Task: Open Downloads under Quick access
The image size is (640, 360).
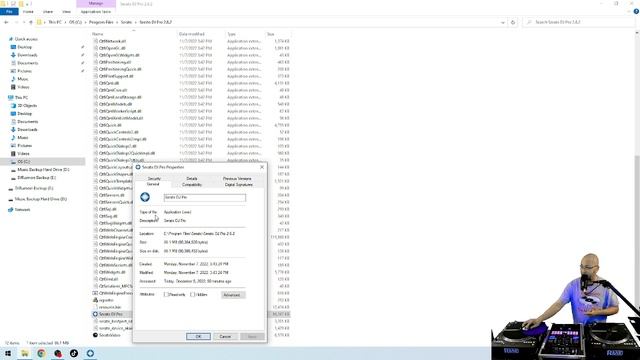Action: pyautogui.click(x=27, y=55)
